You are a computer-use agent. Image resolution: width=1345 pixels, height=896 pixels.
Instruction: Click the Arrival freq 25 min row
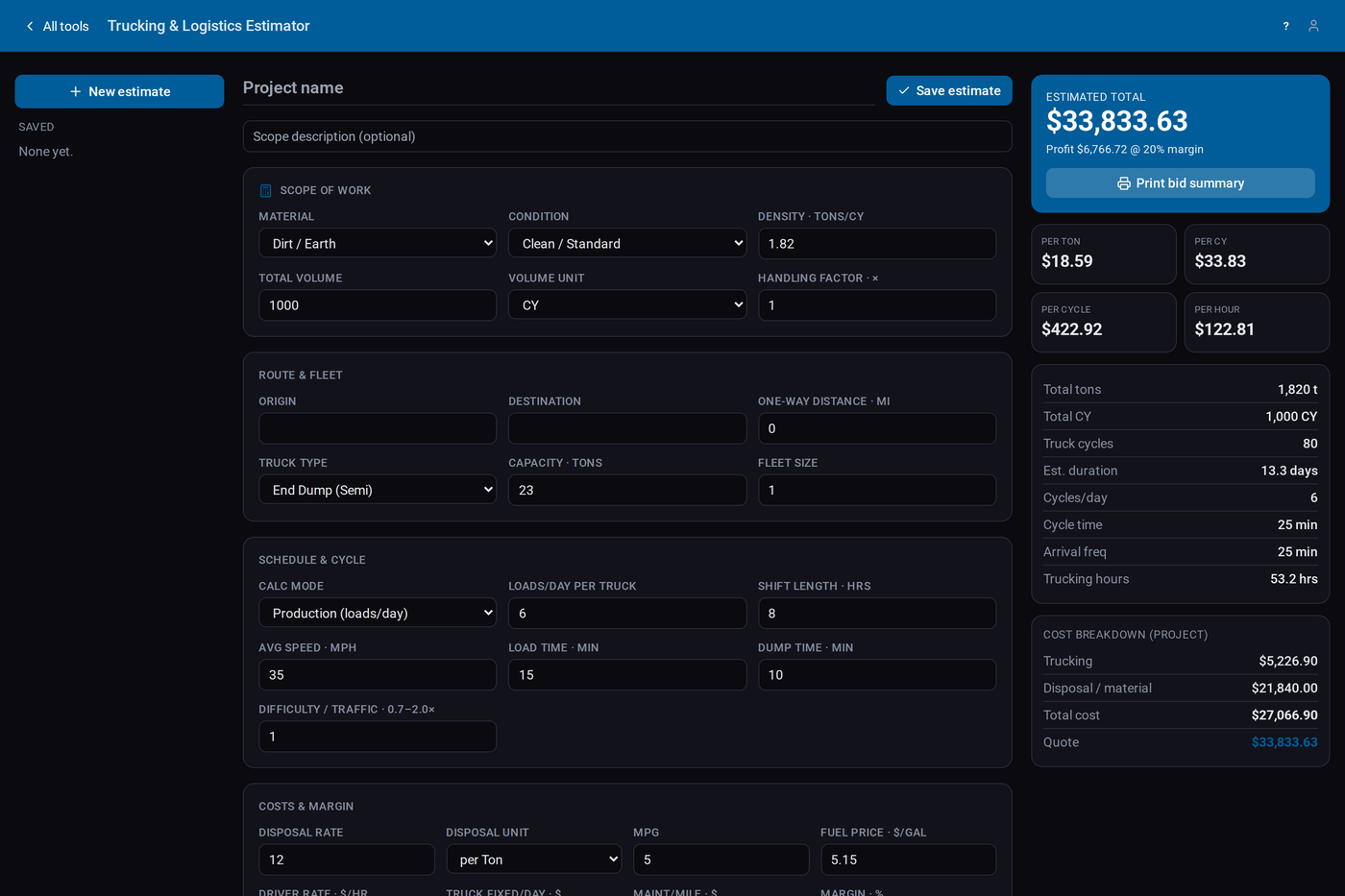pos(1180,552)
